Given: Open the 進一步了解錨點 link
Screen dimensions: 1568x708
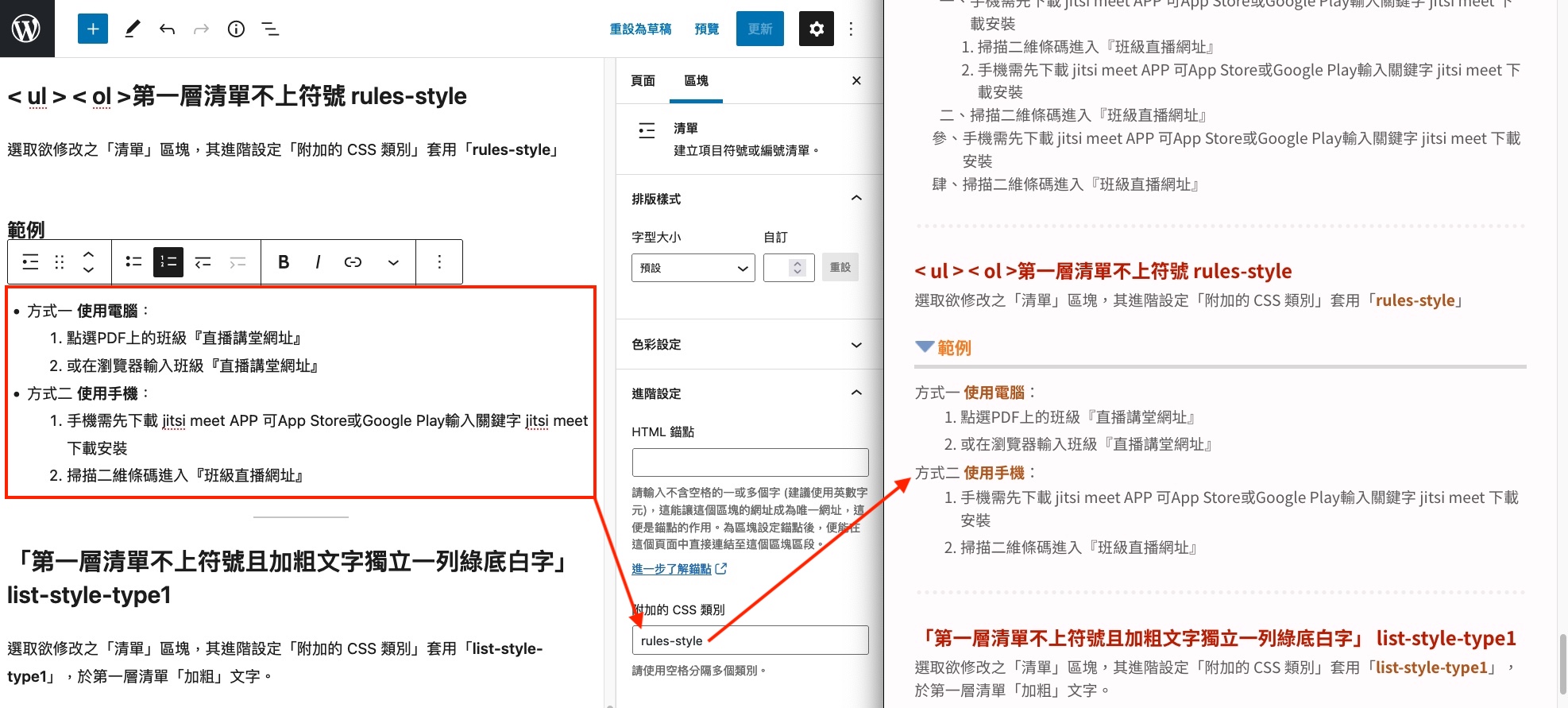Looking at the screenshot, I should coord(679,568).
